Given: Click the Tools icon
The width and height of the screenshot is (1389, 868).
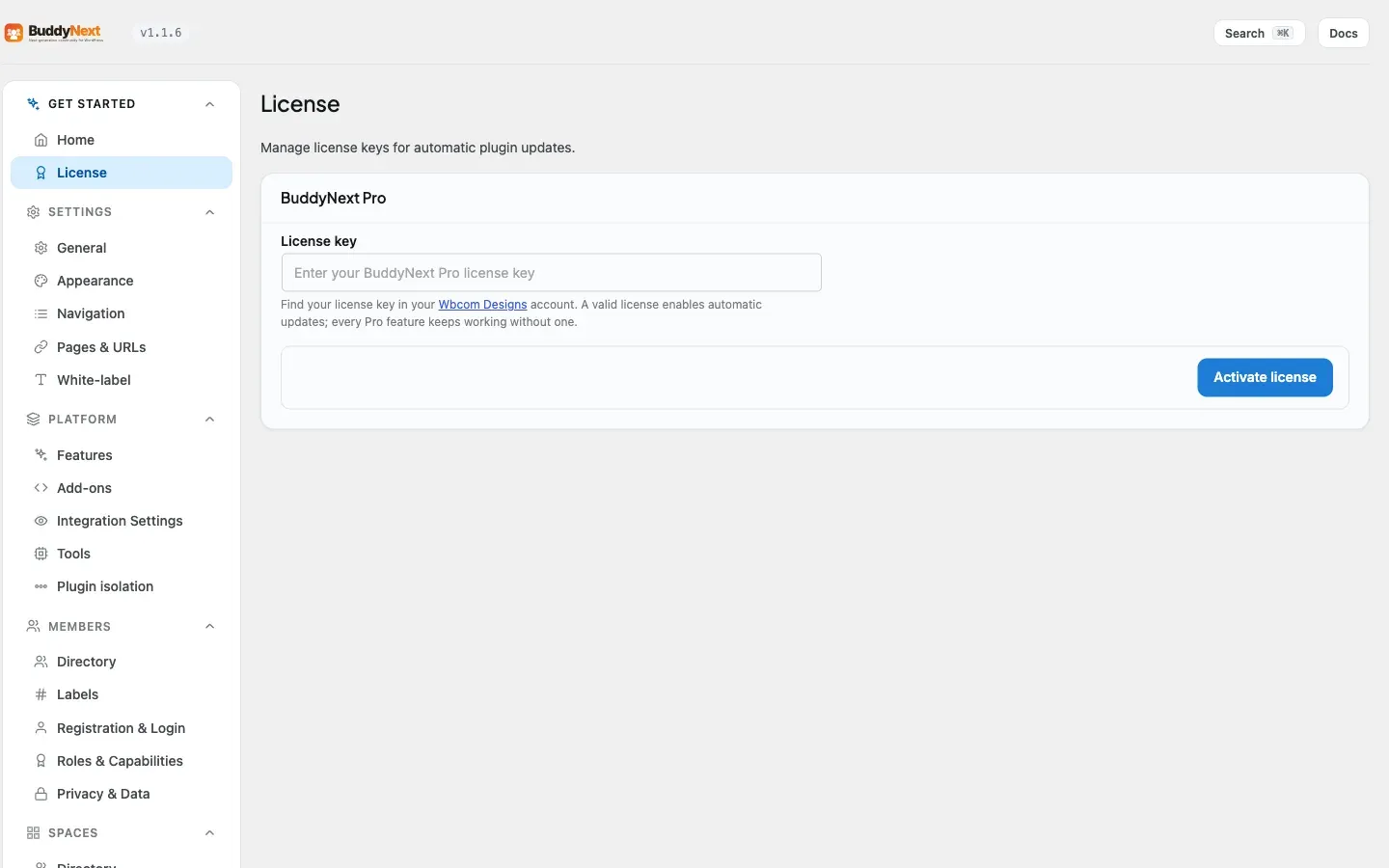Looking at the screenshot, I should pyautogui.click(x=41, y=554).
